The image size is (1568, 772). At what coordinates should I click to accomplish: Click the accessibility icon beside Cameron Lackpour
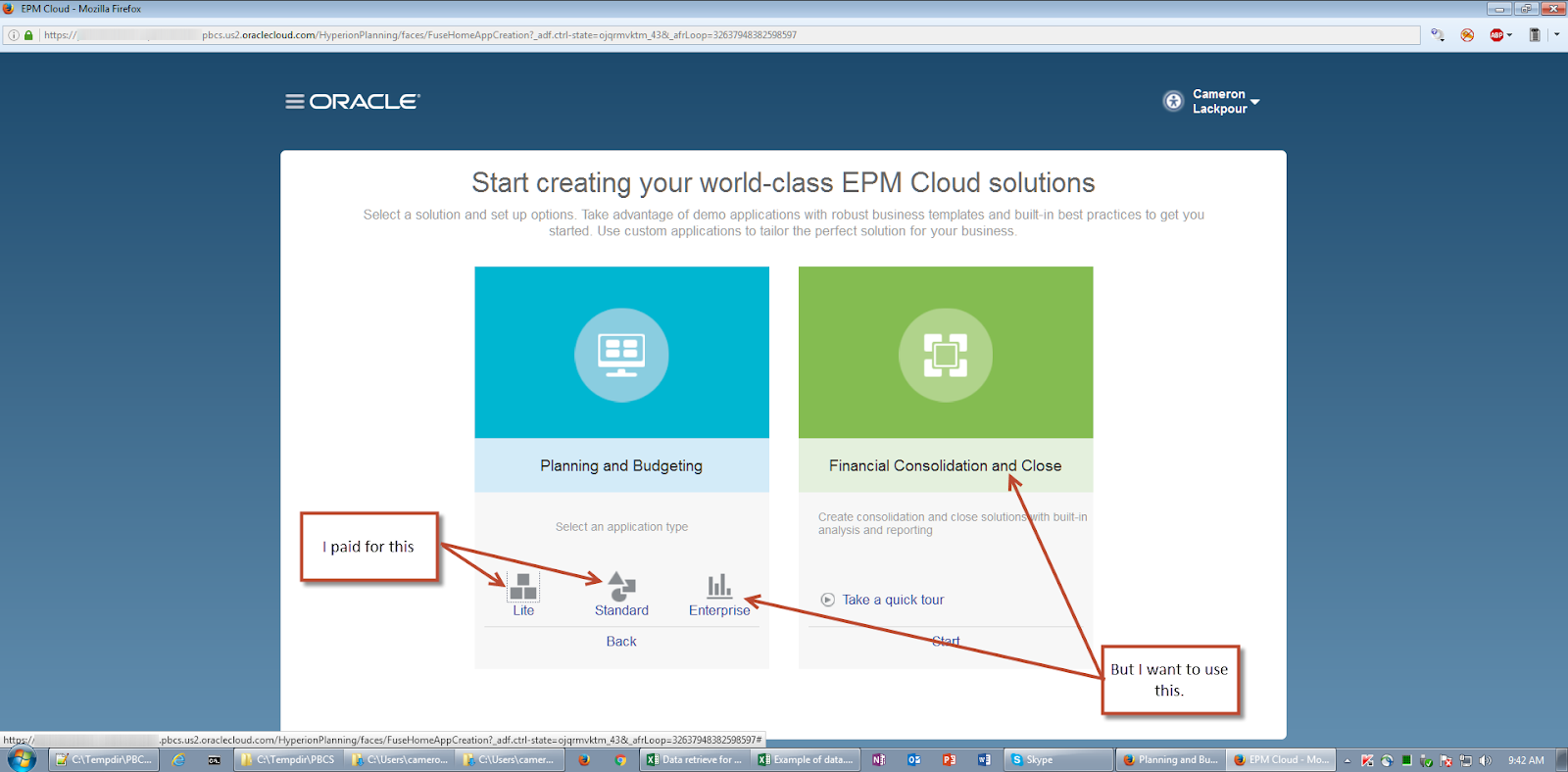[1173, 101]
